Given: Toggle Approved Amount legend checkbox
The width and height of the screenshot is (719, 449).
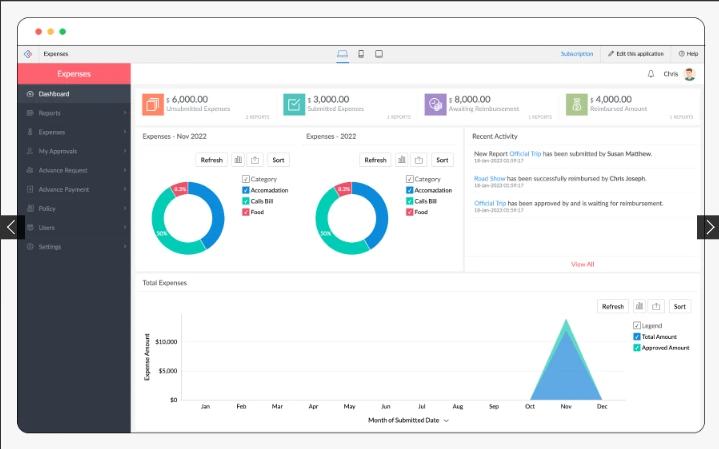Looking at the screenshot, I should 636,348.
